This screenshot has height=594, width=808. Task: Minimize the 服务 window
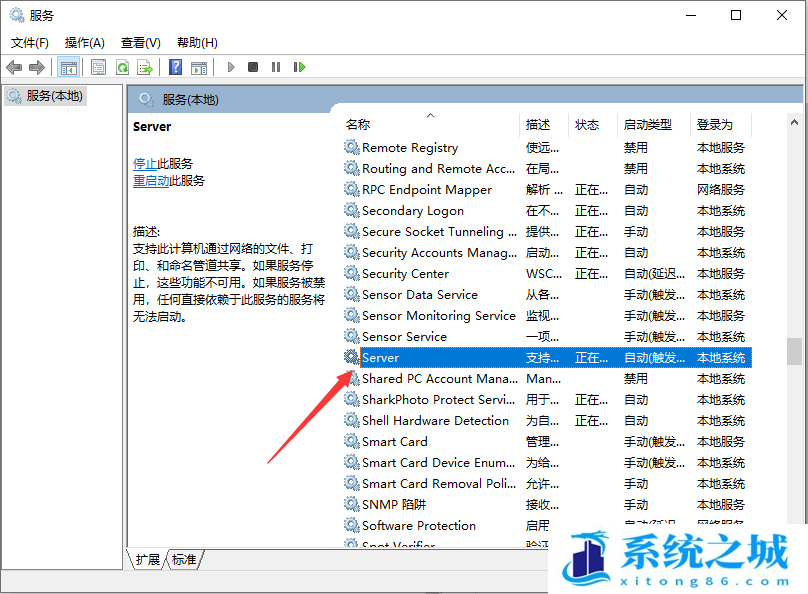click(x=691, y=15)
